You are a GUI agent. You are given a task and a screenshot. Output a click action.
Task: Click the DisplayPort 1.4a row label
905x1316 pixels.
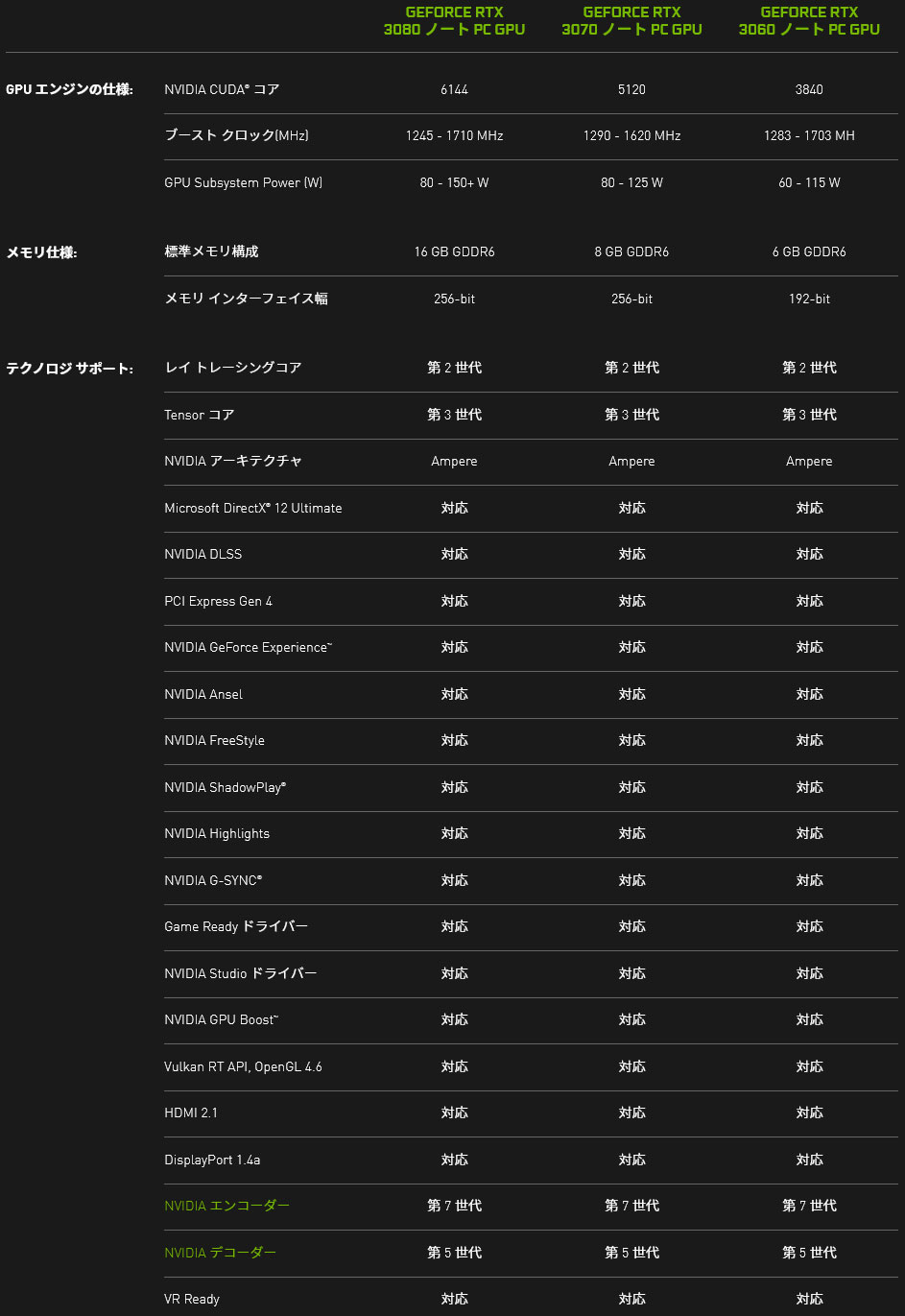pyautogui.click(x=212, y=1160)
